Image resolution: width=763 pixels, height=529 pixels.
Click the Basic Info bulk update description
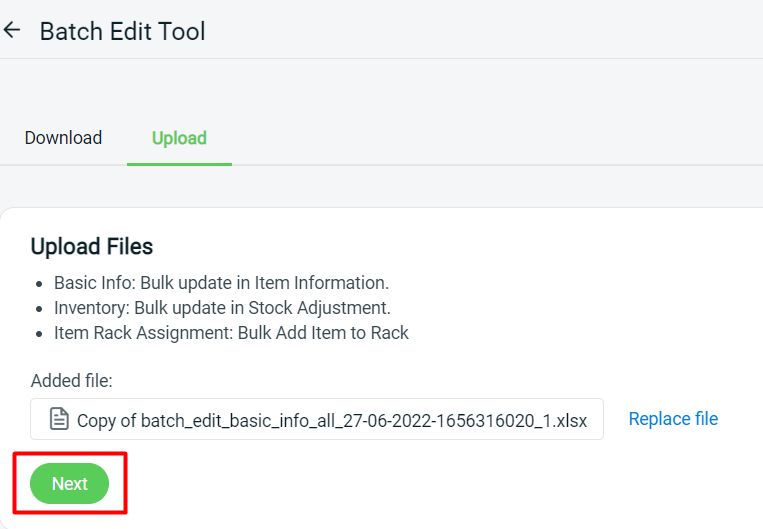click(x=221, y=282)
